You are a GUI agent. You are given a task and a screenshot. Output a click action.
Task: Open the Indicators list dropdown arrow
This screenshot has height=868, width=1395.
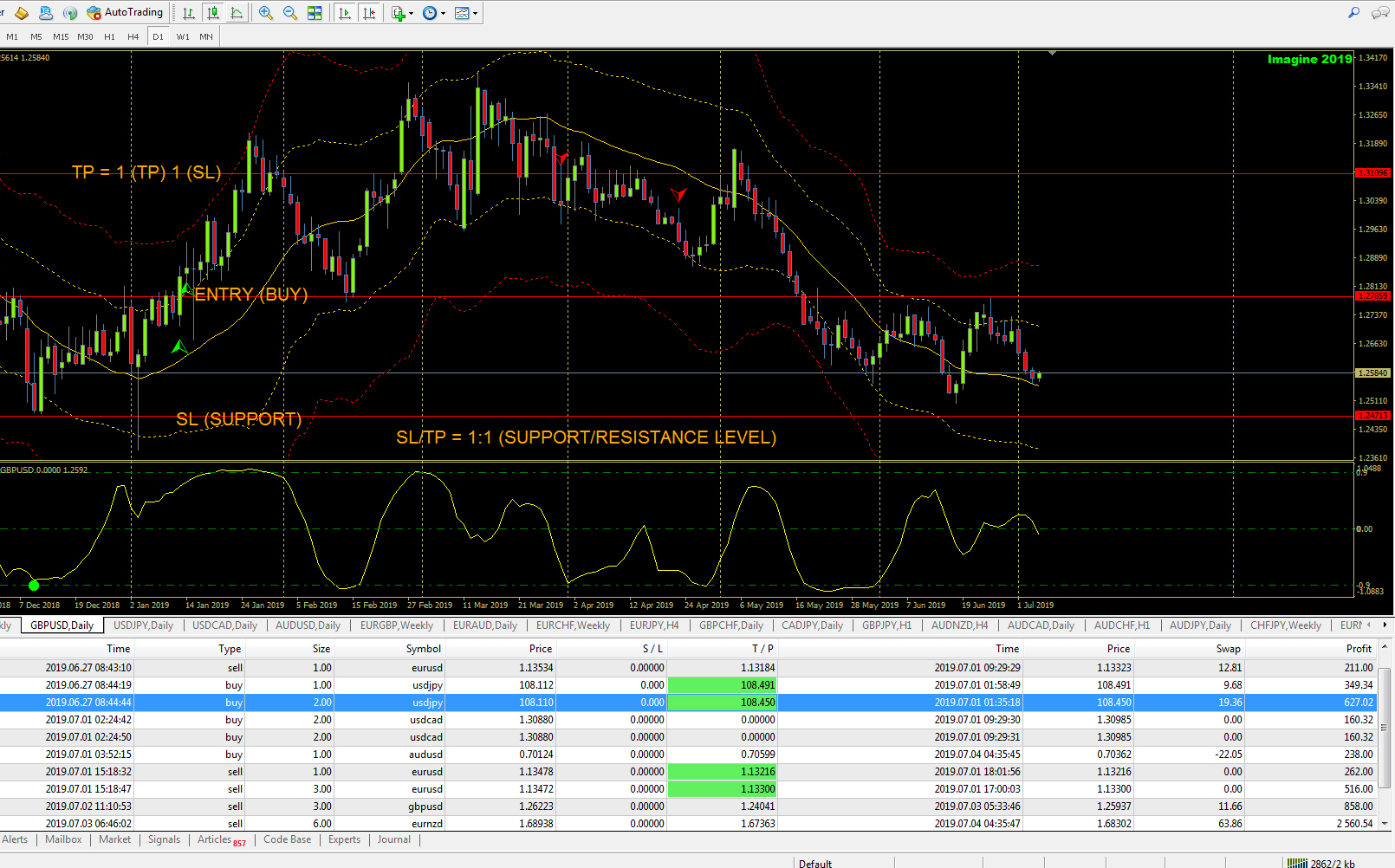click(411, 13)
